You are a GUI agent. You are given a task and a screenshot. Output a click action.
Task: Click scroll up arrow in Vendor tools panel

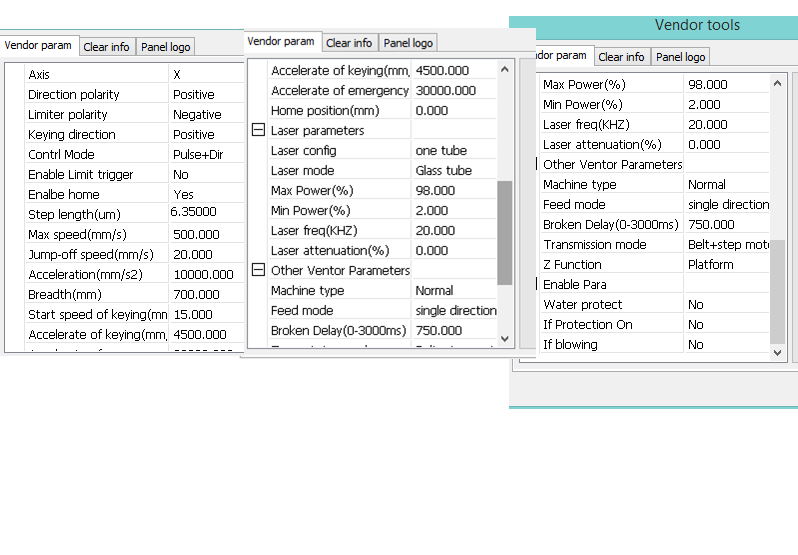pos(778,83)
